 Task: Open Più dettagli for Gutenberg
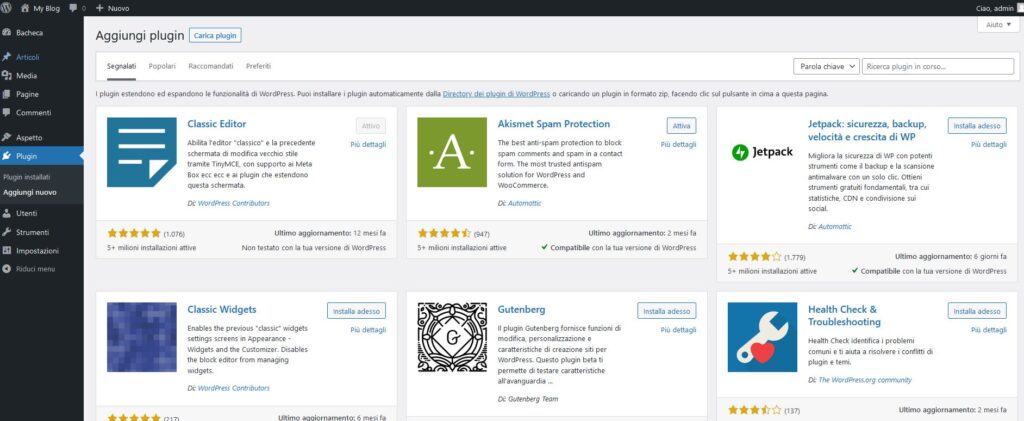[678, 330]
